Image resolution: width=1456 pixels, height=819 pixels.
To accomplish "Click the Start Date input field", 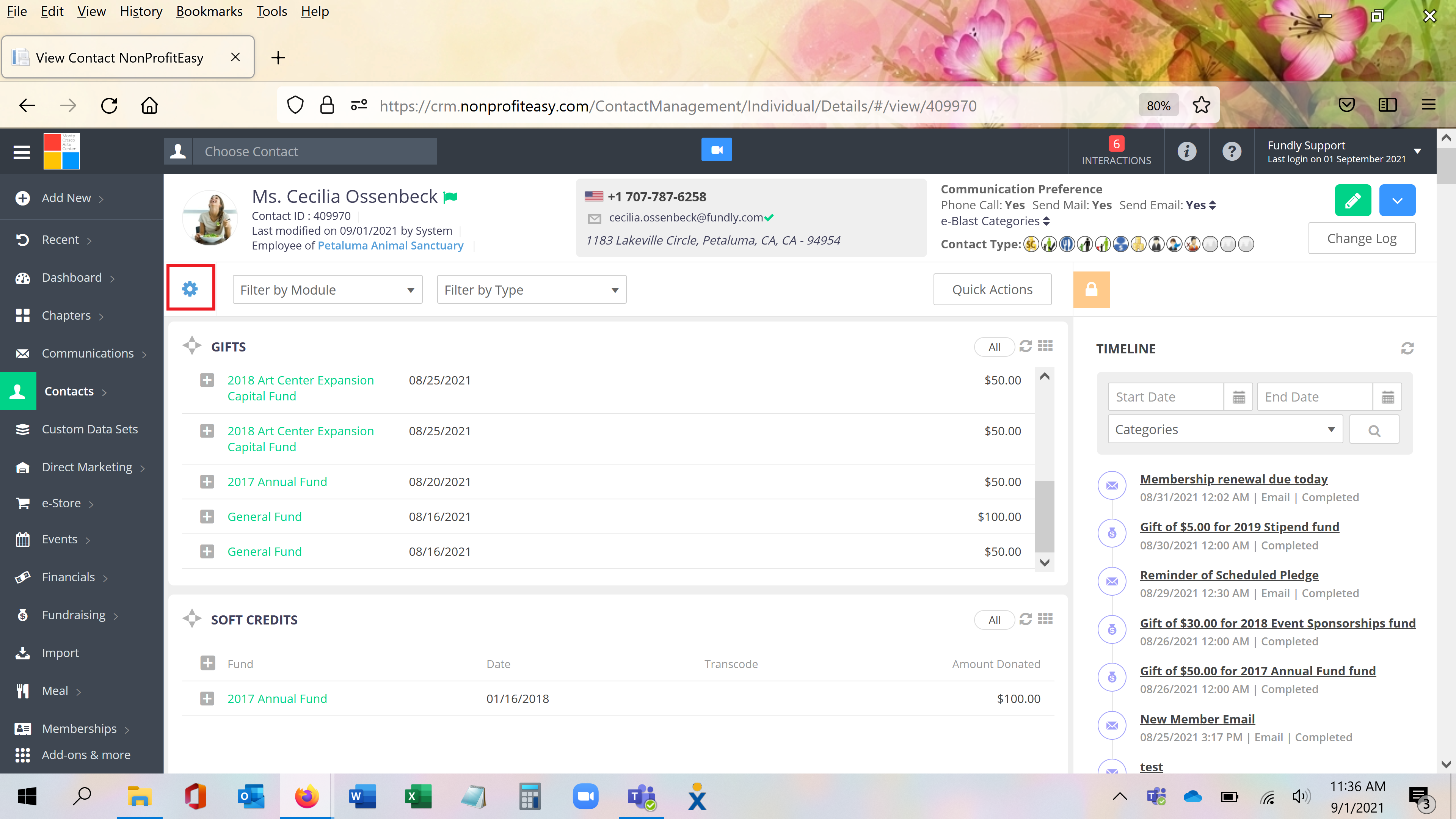I will (x=1166, y=397).
